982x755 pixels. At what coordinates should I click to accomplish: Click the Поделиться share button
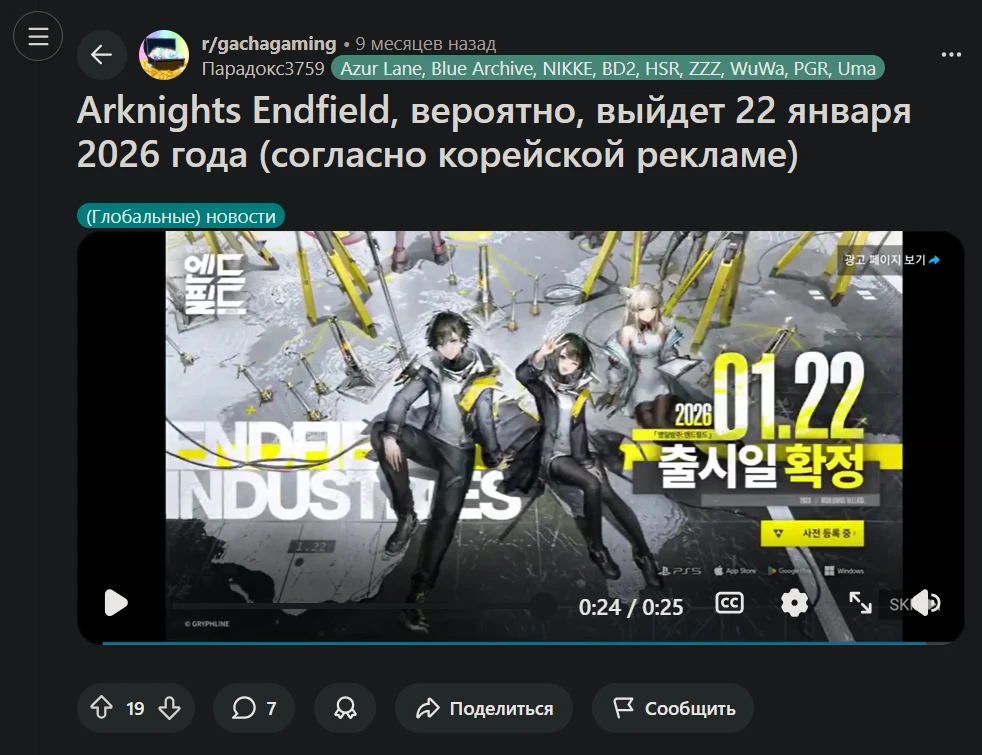484,708
